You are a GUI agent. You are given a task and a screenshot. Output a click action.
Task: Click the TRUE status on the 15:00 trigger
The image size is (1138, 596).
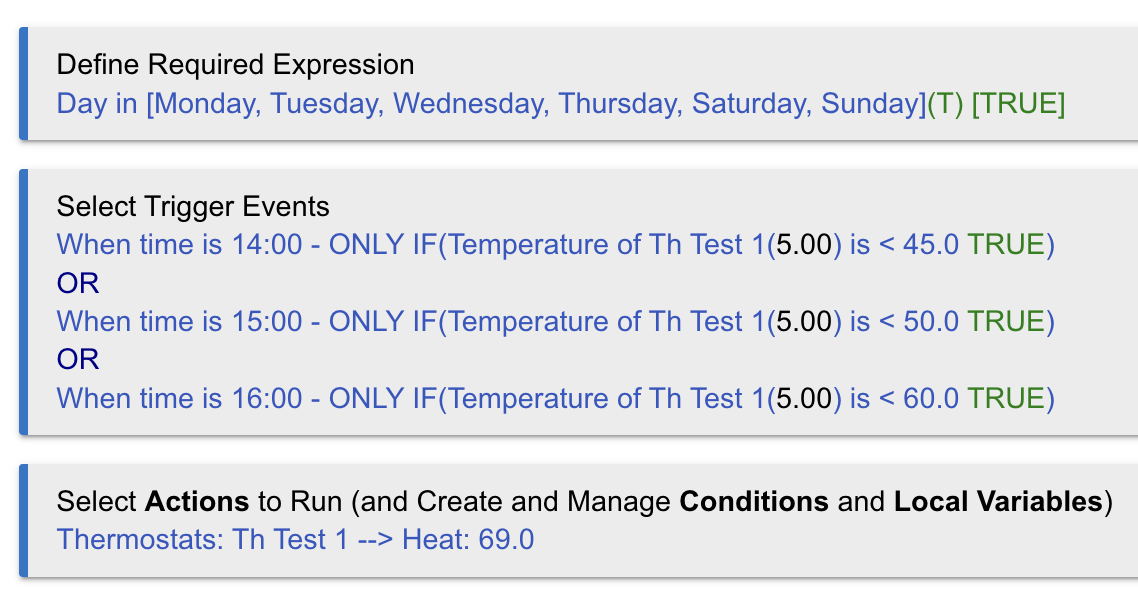(1005, 321)
